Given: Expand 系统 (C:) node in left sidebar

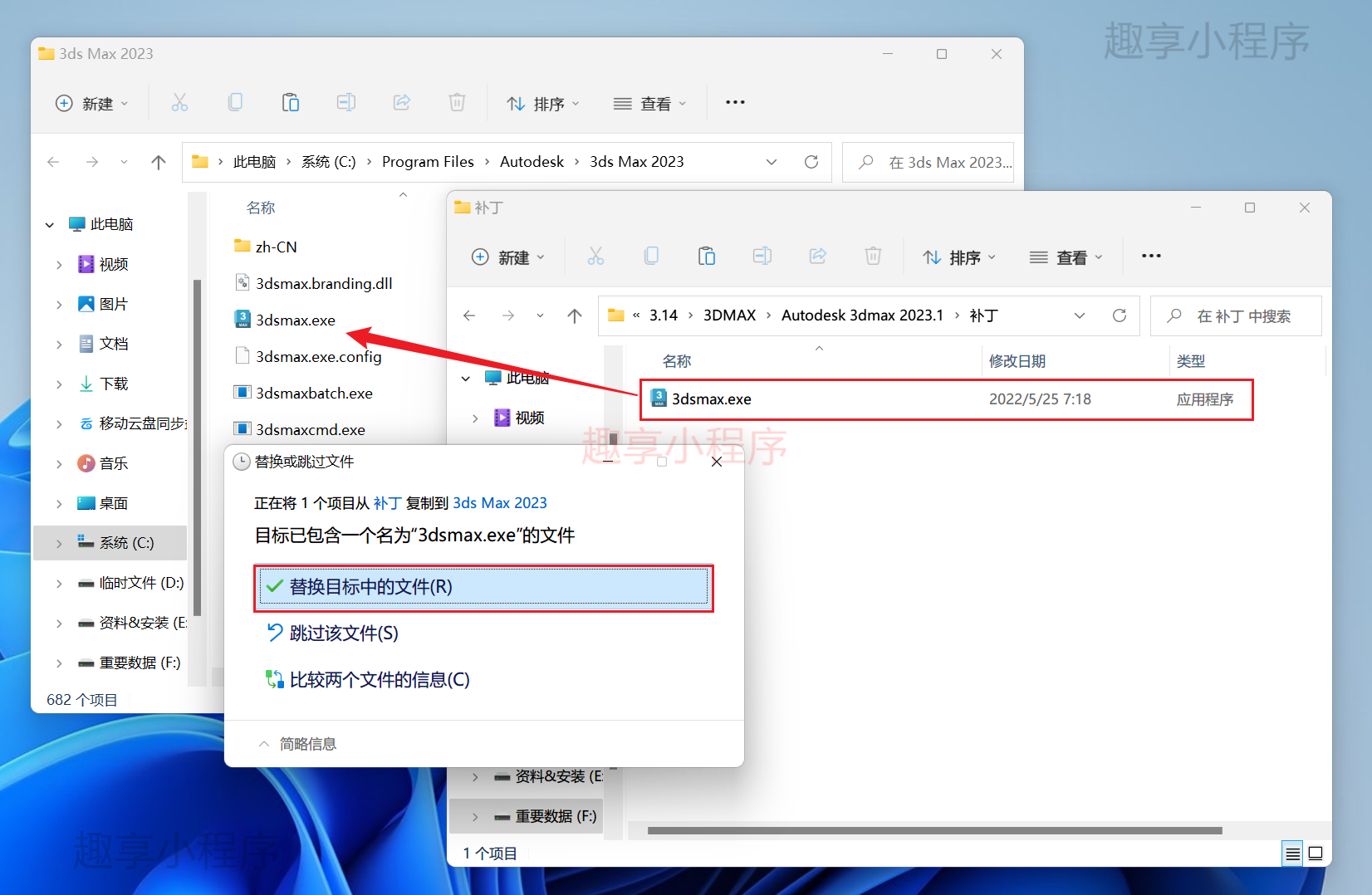Looking at the screenshot, I should [x=59, y=544].
